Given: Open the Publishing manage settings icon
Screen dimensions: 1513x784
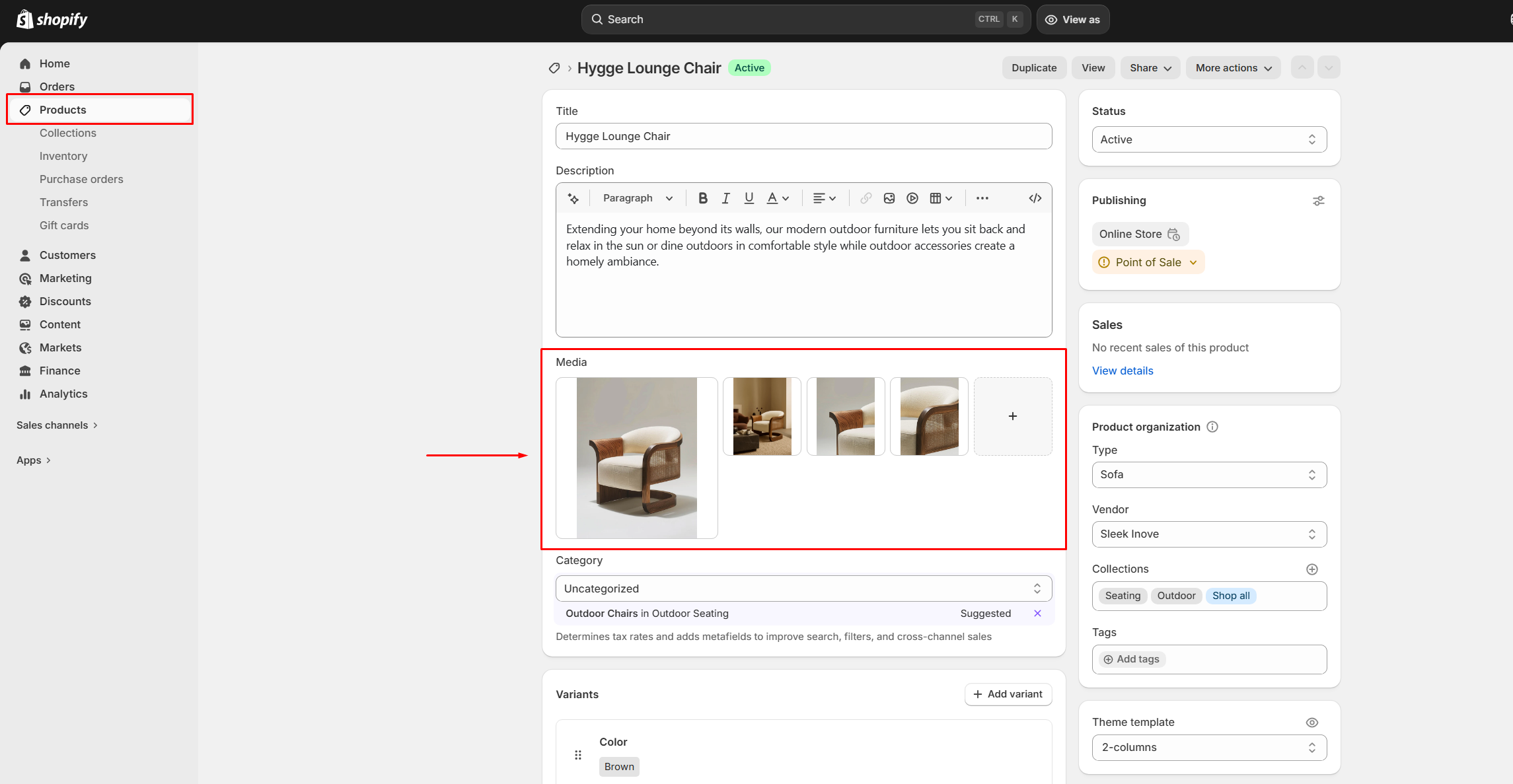Looking at the screenshot, I should pos(1318,201).
